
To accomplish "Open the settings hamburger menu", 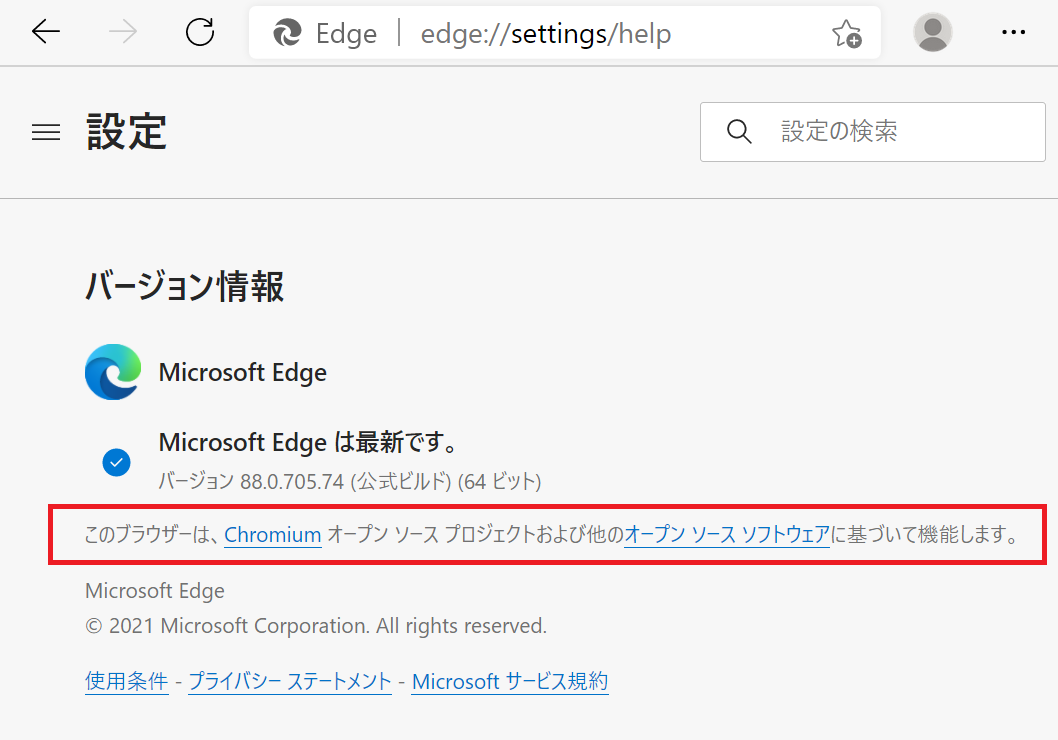I will tap(46, 132).
